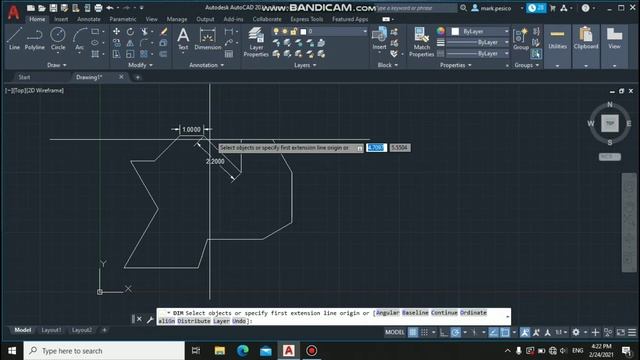This screenshot has height=360, width=640.
Task: Click the Match Properties icon
Action: (x=422, y=42)
